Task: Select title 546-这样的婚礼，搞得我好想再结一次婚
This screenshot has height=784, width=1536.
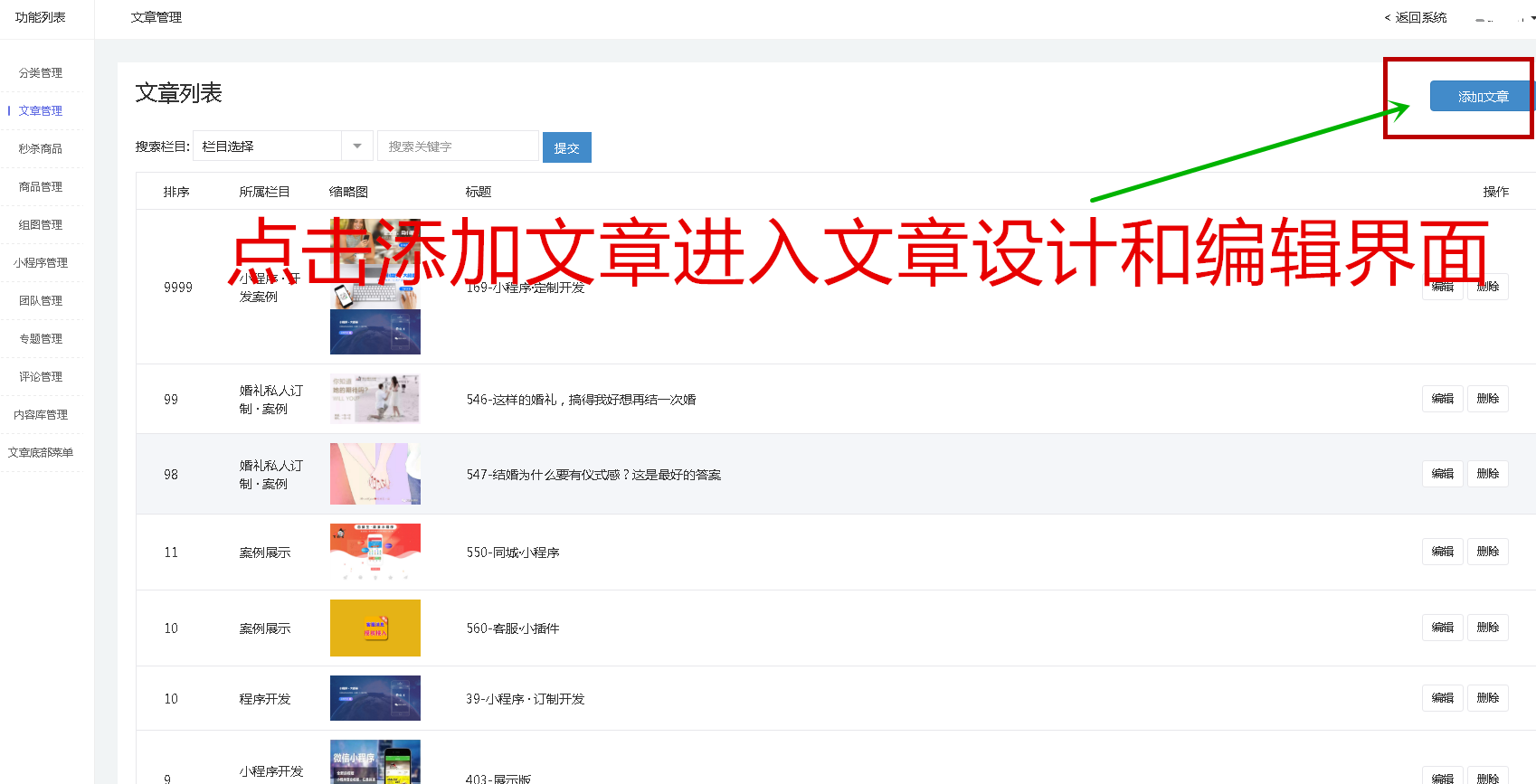Action: pos(581,400)
